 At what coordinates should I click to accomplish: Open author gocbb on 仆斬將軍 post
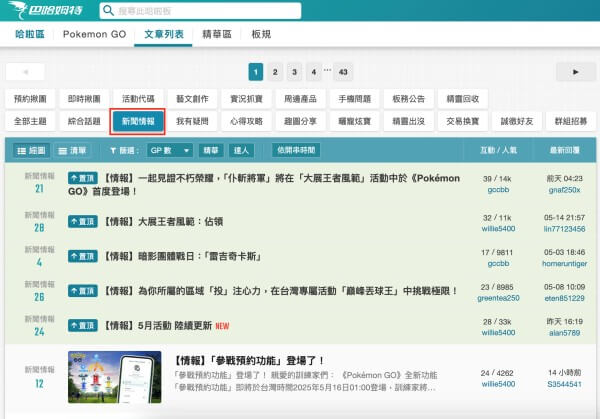(x=498, y=190)
